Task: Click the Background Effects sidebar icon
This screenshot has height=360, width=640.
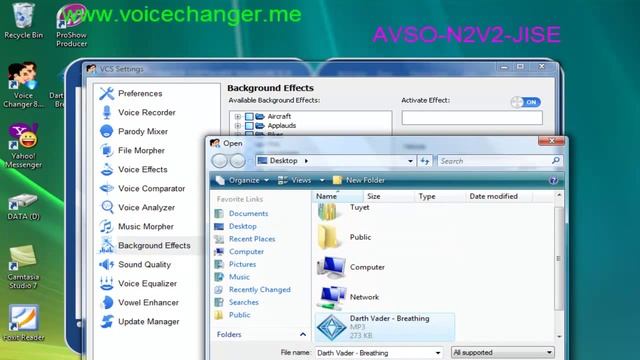Action: (107, 245)
